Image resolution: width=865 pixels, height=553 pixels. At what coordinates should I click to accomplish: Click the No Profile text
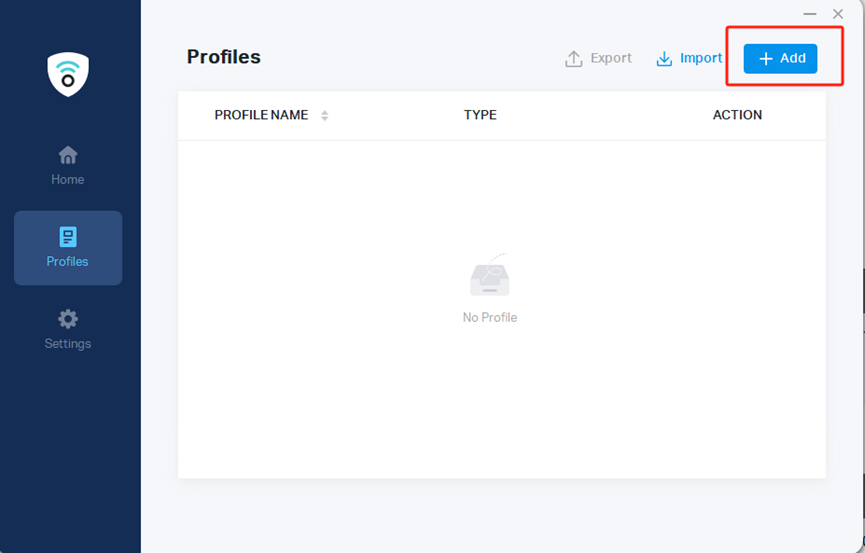(x=490, y=317)
